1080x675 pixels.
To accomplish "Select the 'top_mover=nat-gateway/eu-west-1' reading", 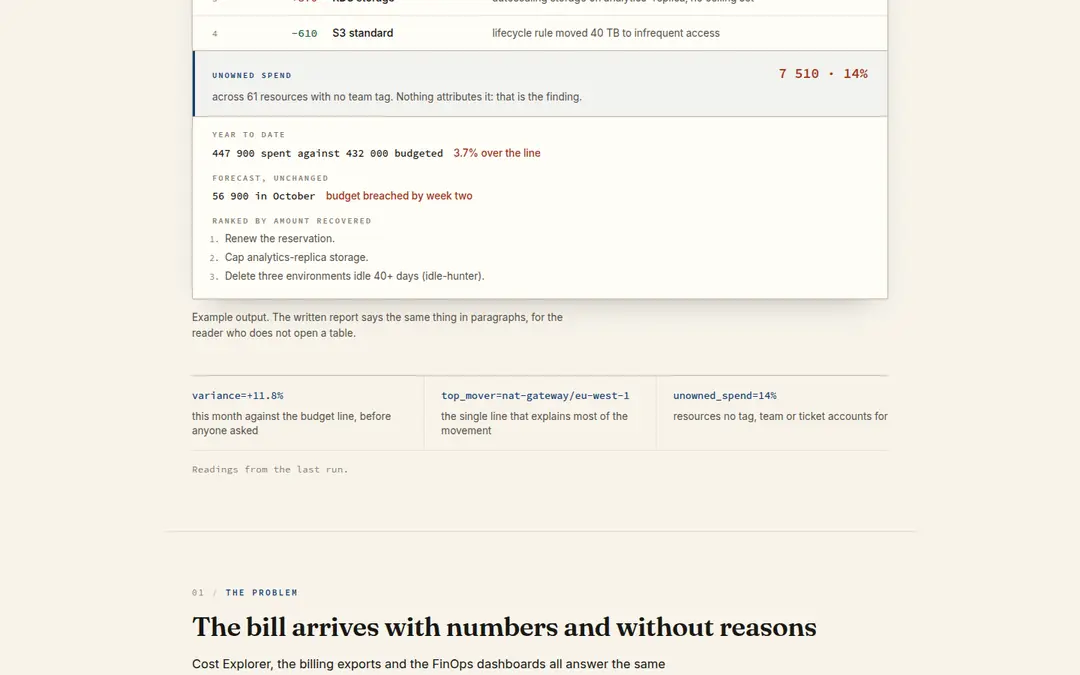I will pos(535,395).
